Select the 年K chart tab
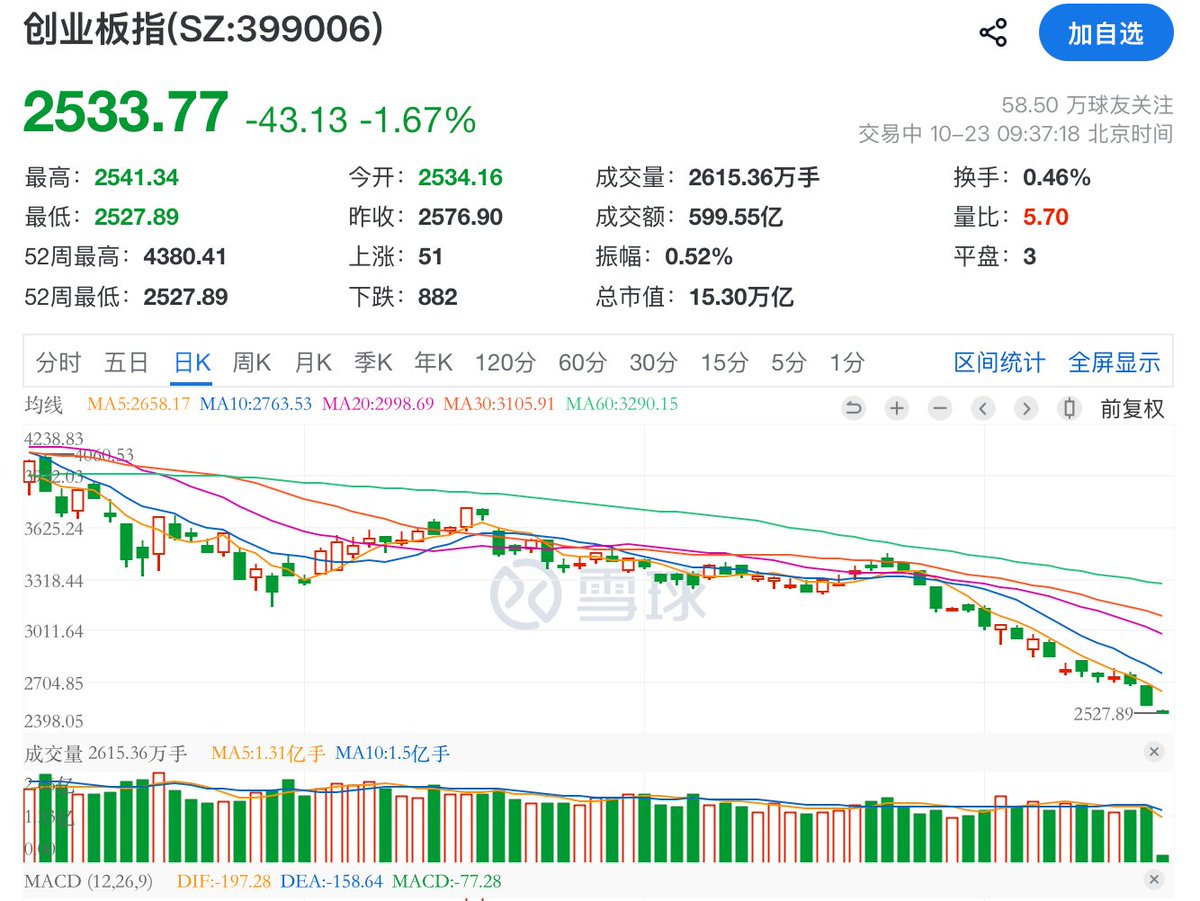 434,362
